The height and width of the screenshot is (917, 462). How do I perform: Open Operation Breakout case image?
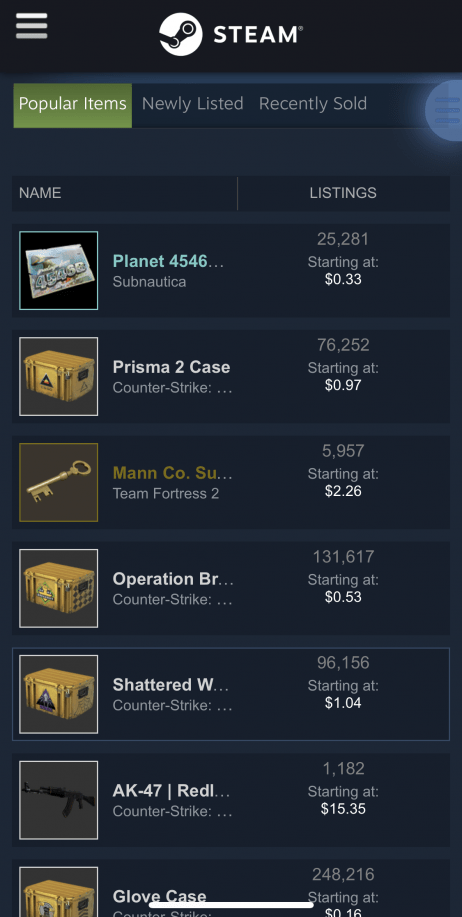coord(58,588)
